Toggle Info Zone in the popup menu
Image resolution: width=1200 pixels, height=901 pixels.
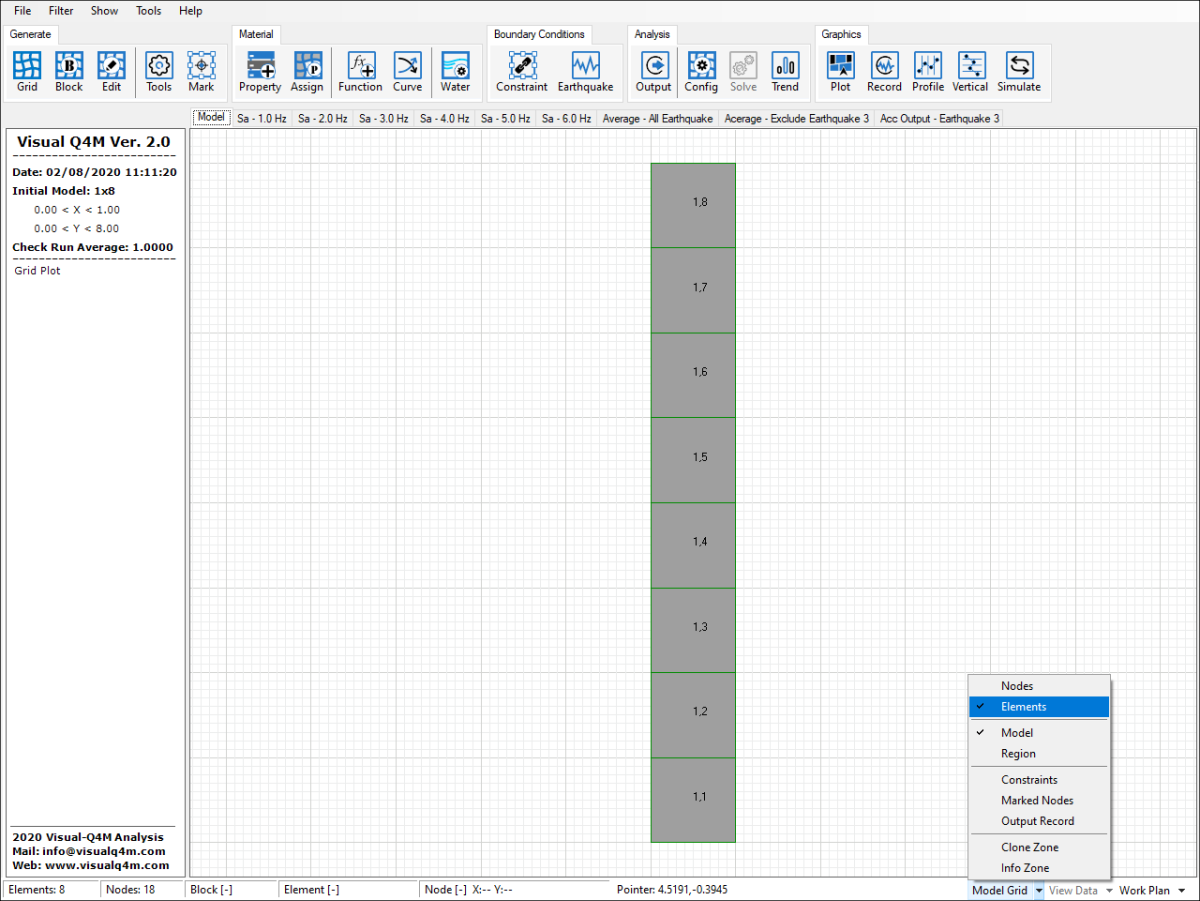click(x=1039, y=869)
